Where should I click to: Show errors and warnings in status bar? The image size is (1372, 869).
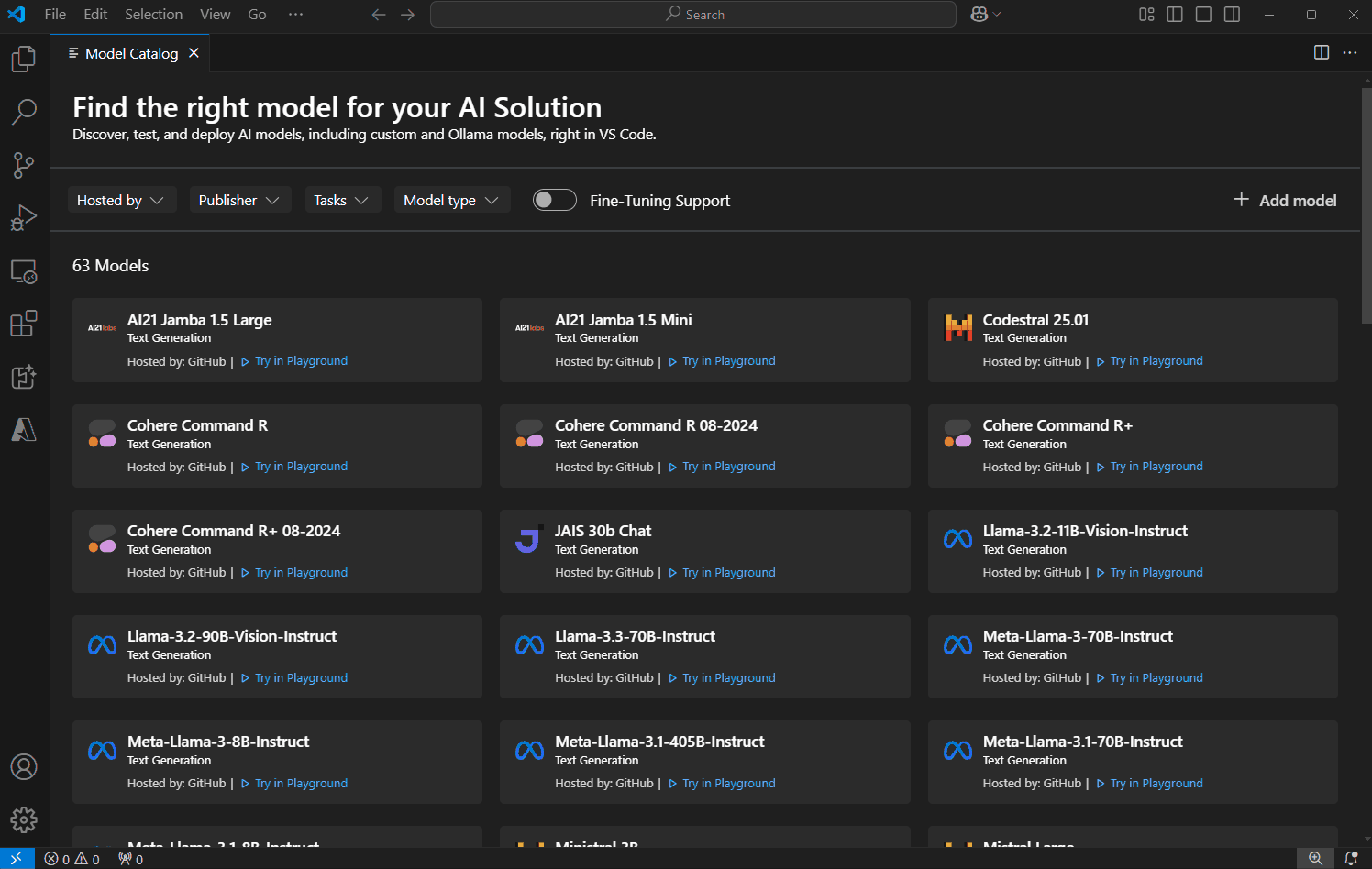pos(72,859)
